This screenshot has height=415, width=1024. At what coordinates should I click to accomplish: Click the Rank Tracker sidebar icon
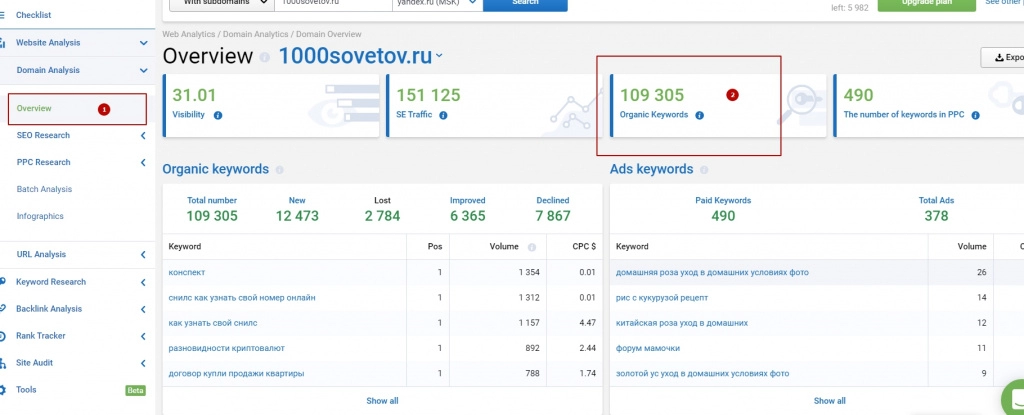3,336
